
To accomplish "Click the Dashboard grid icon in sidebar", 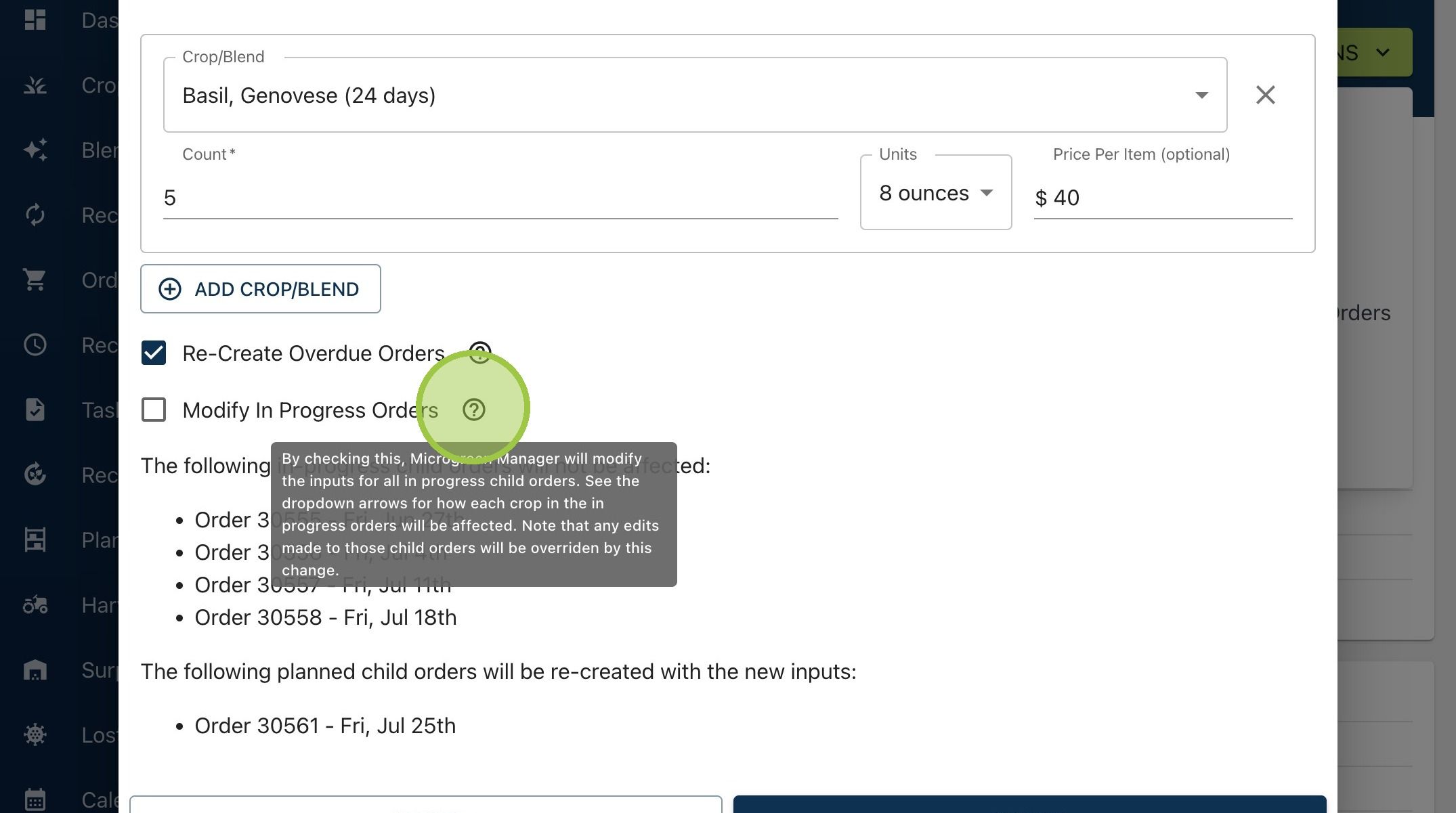I will tap(35, 20).
